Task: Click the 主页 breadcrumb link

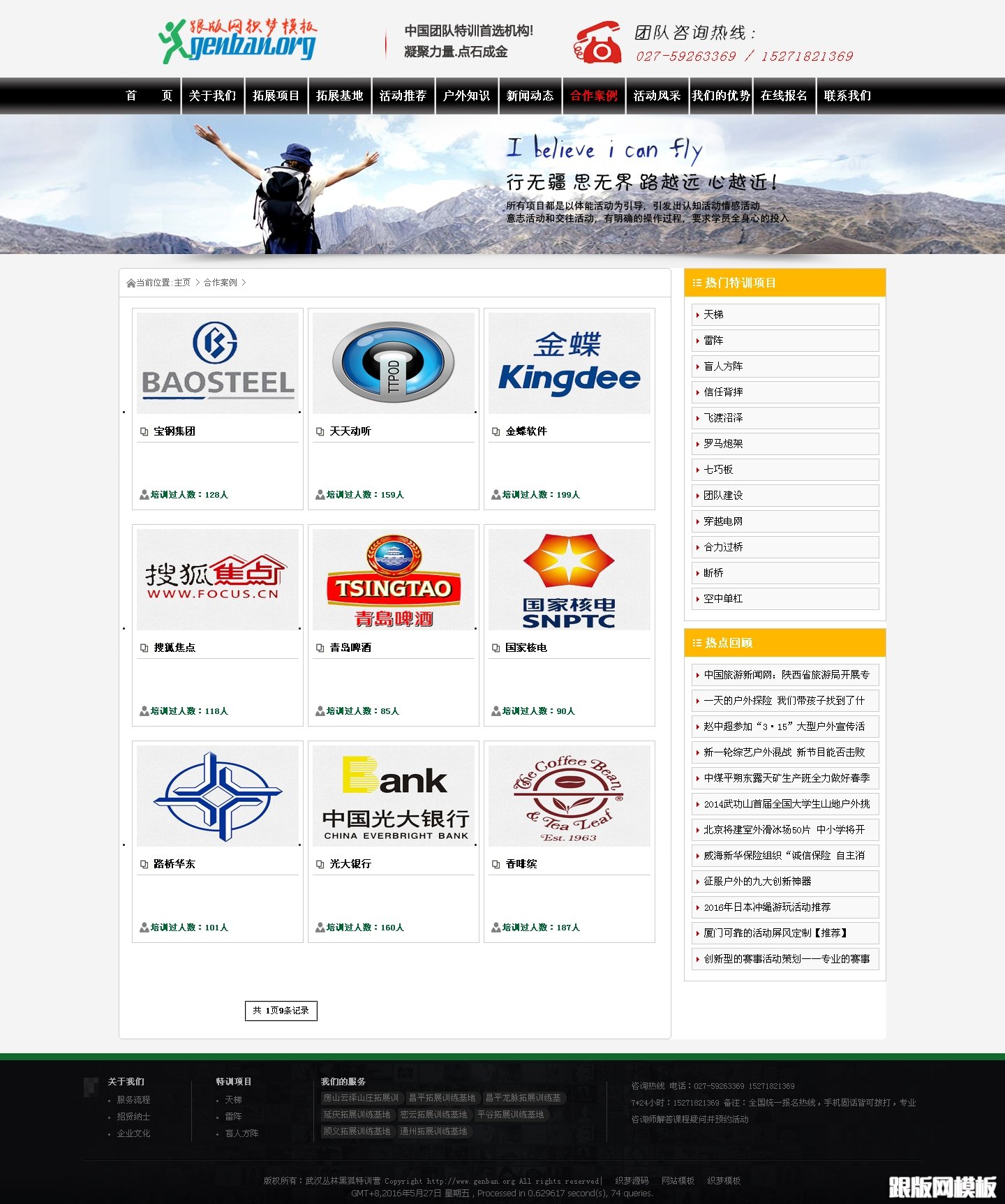Action: tap(182, 283)
